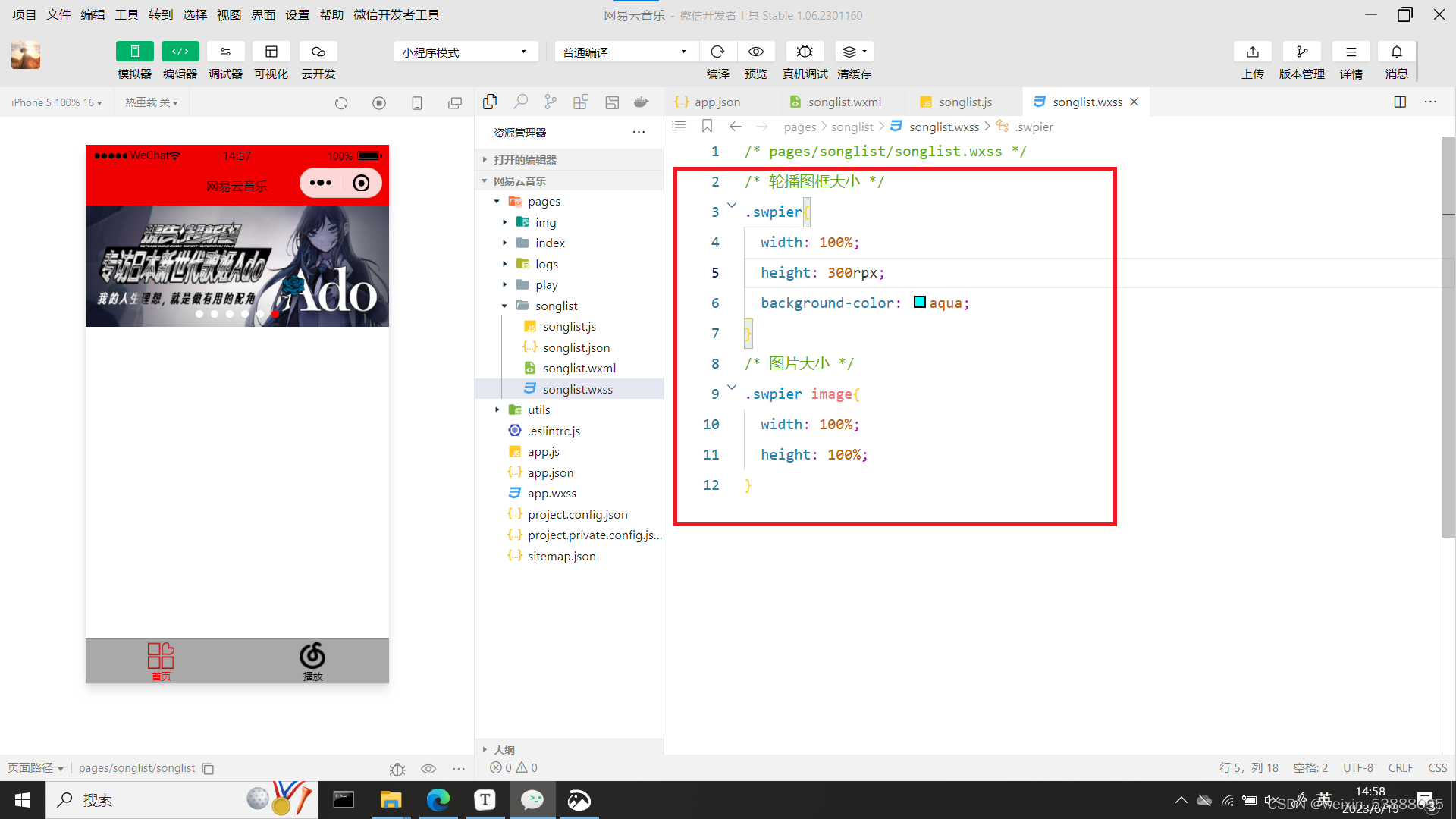Click the aqua color swatch
The image size is (1456, 819).
919,303
